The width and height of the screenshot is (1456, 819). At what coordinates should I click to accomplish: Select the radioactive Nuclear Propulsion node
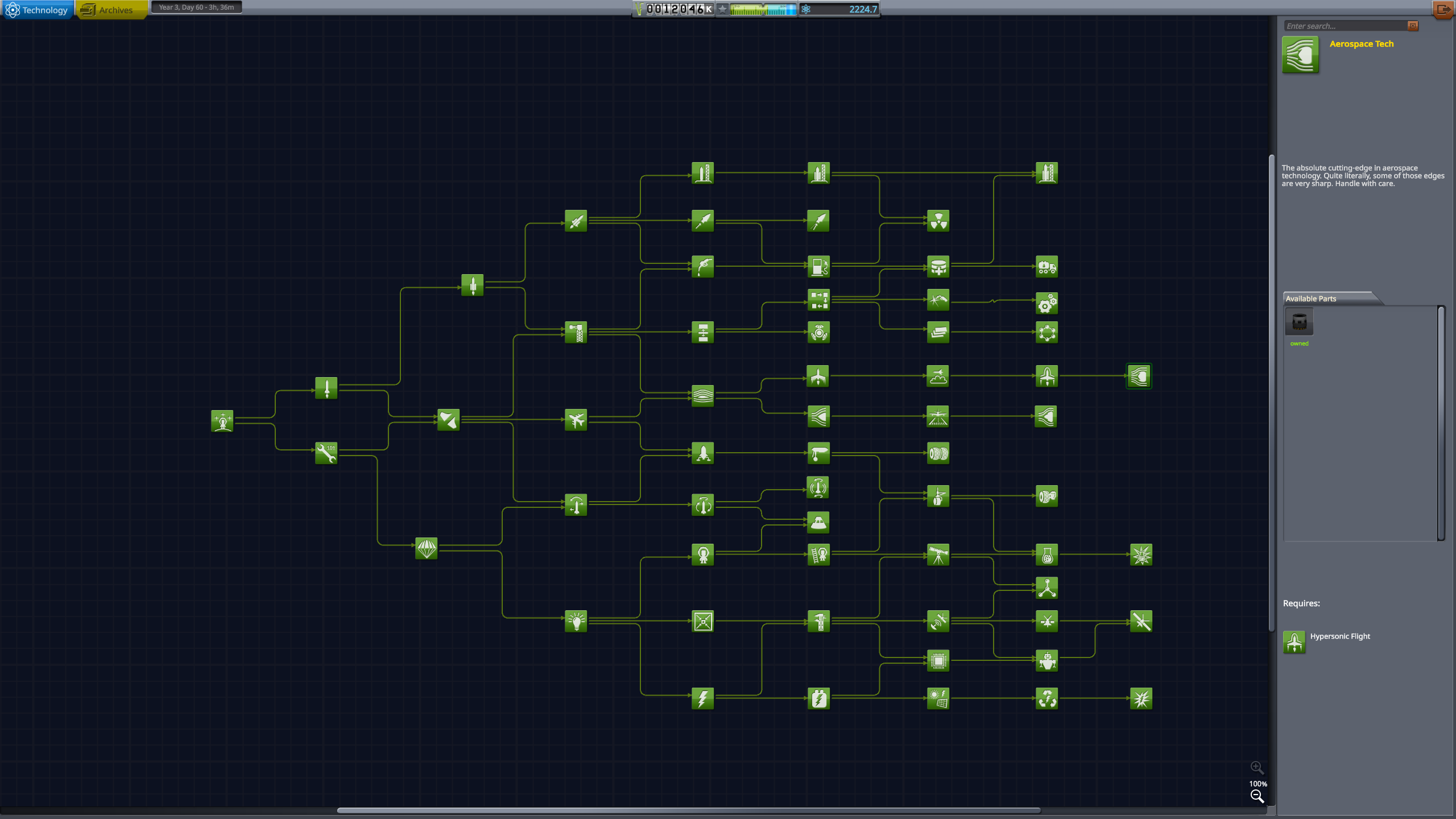938,221
